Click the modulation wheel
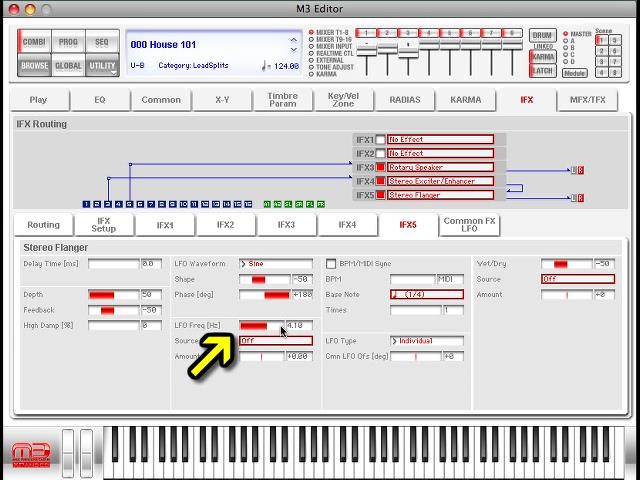The image size is (640, 480). click(x=86, y=453)
